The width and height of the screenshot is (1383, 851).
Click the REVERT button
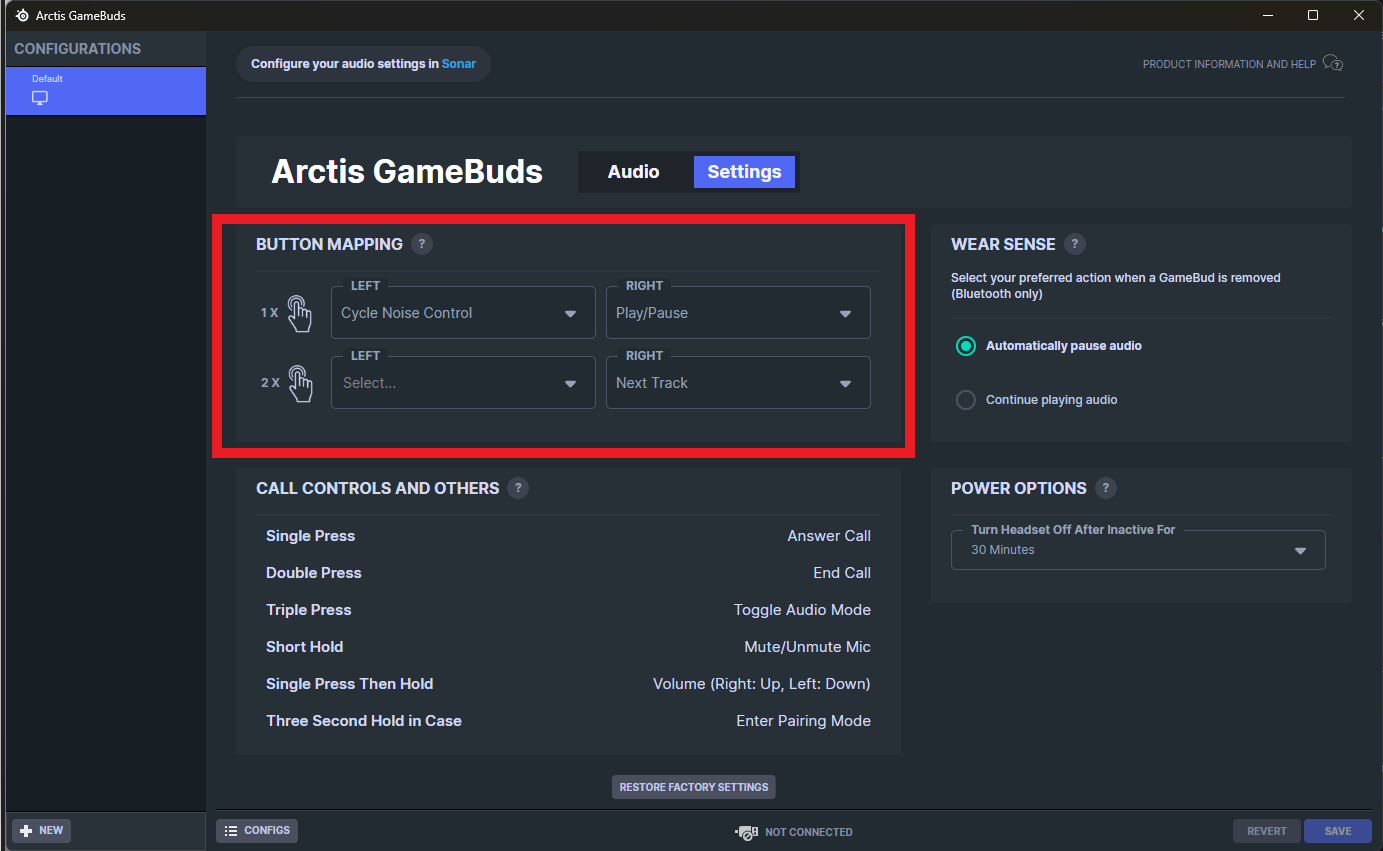[x=1267, y=831]
